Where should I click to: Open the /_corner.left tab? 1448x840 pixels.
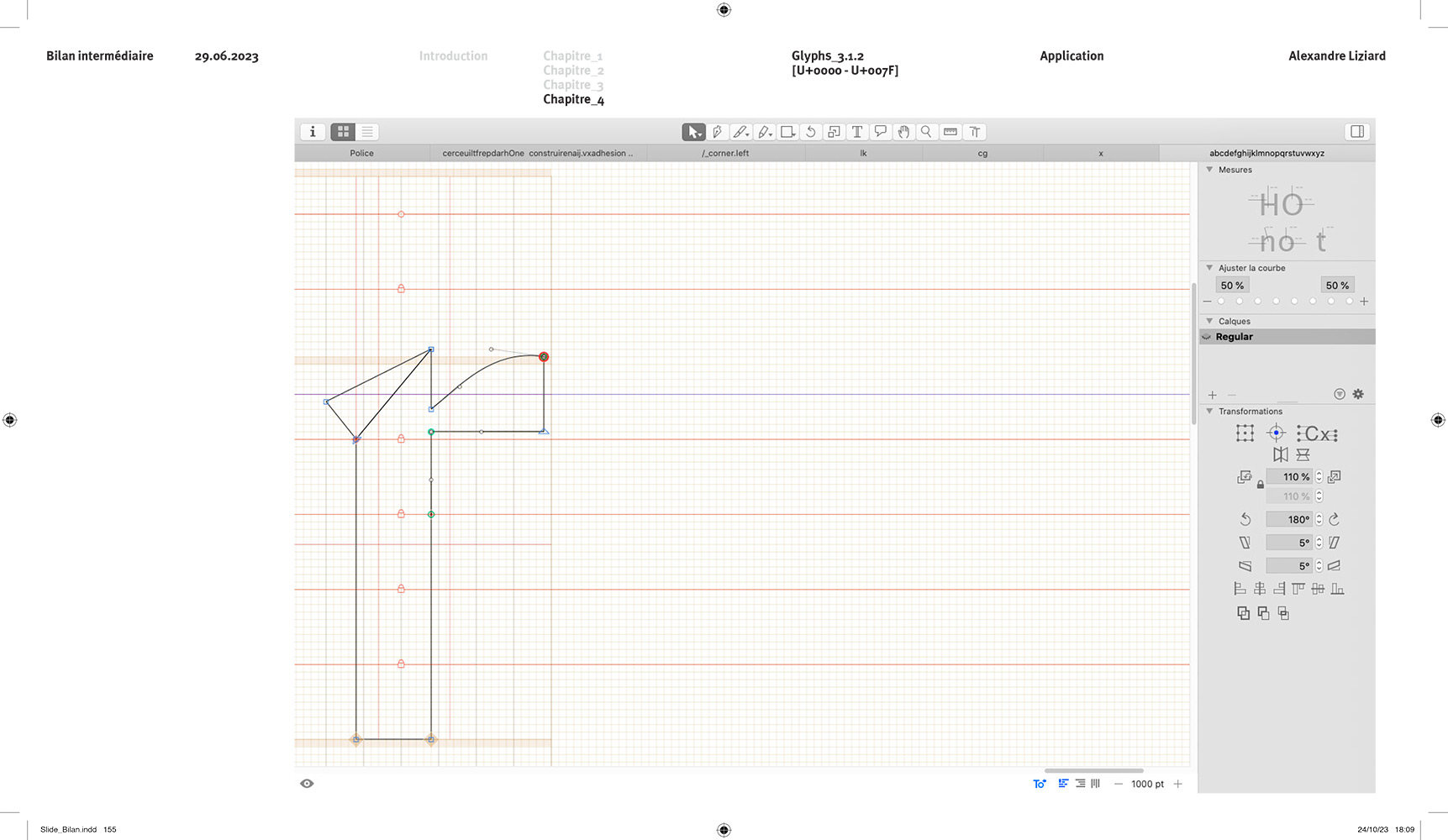(x=725, y=153)
